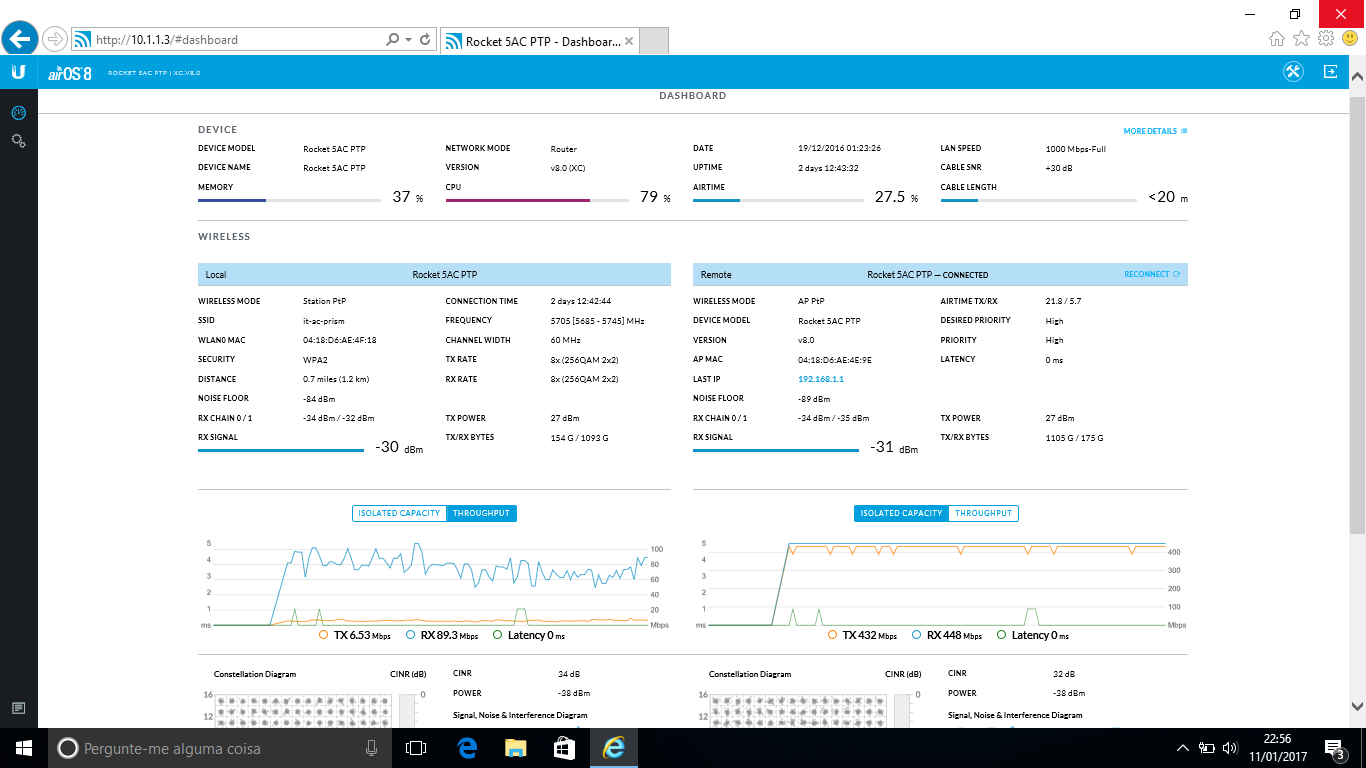1366x768 pixels.
Task: Open File Explorer from the taskbar
Action: point(515,748)
